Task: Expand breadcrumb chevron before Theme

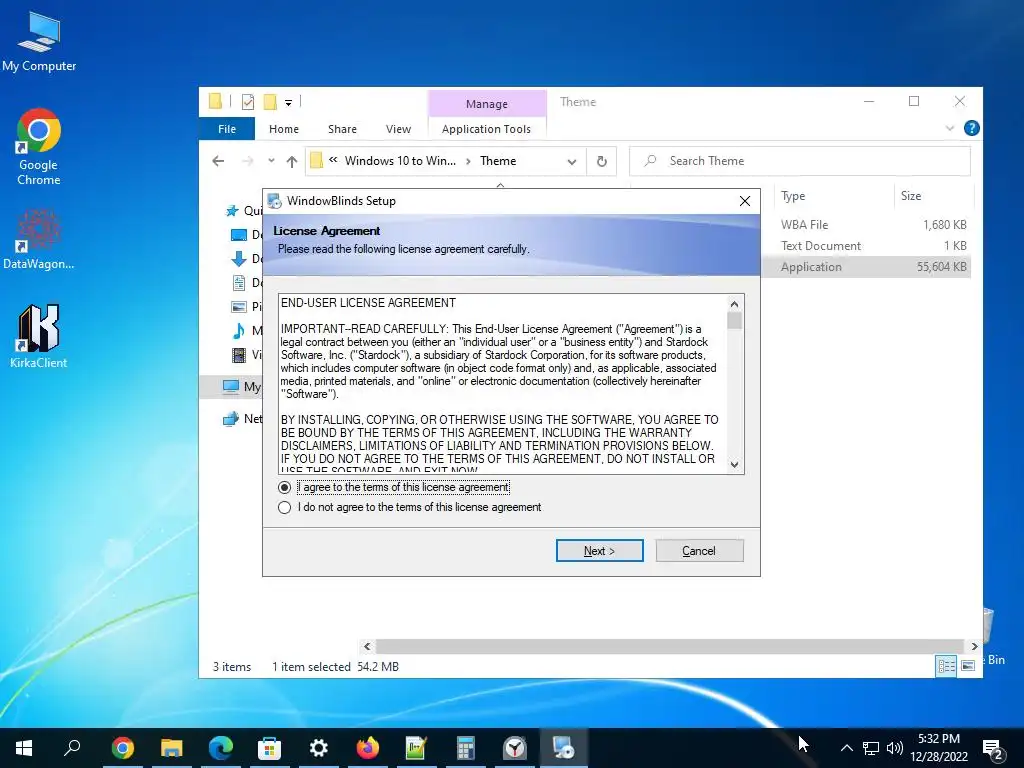Action: click(468, 161)
